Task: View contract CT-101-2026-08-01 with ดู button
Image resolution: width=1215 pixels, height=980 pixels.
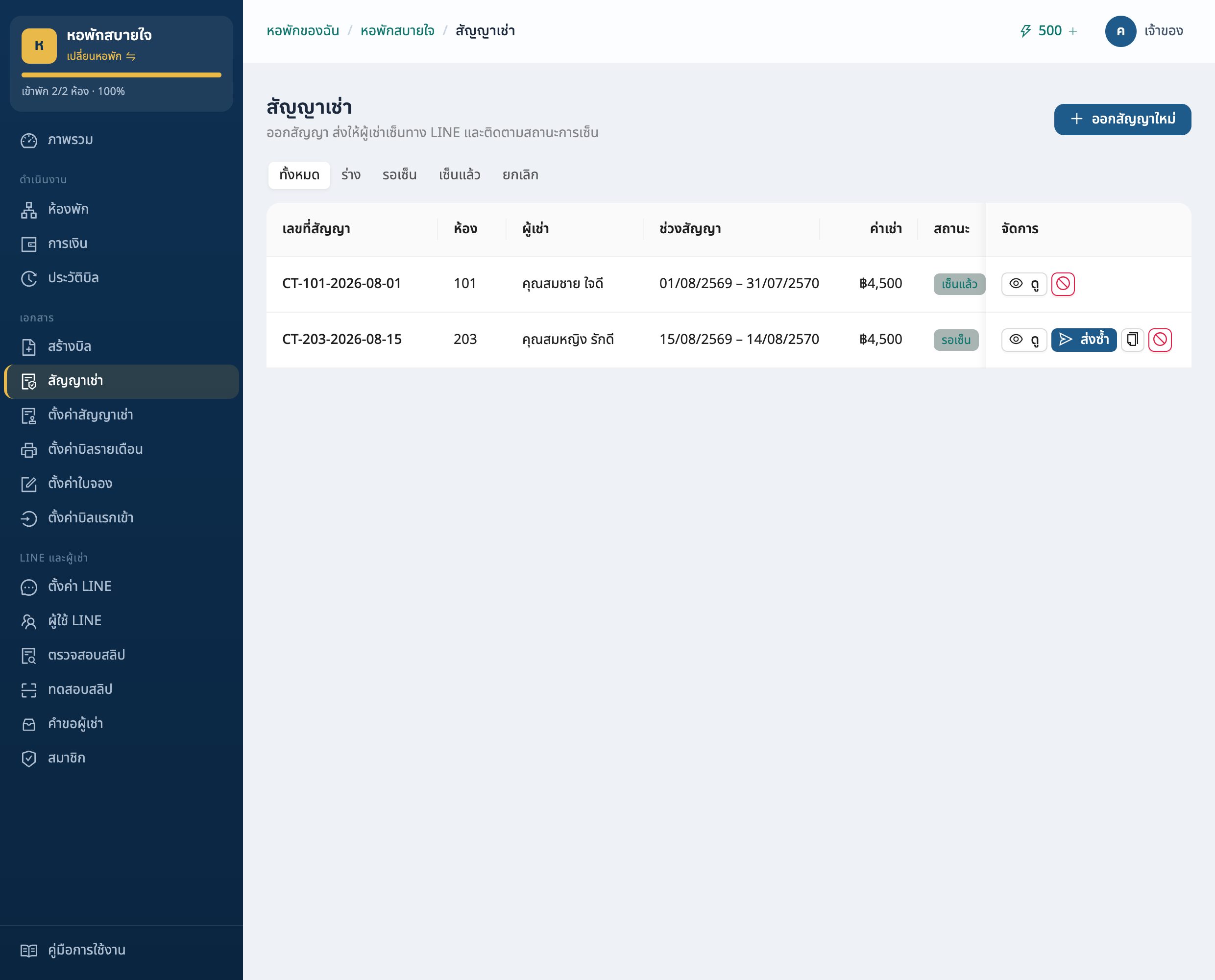Action: (1024, 284)
